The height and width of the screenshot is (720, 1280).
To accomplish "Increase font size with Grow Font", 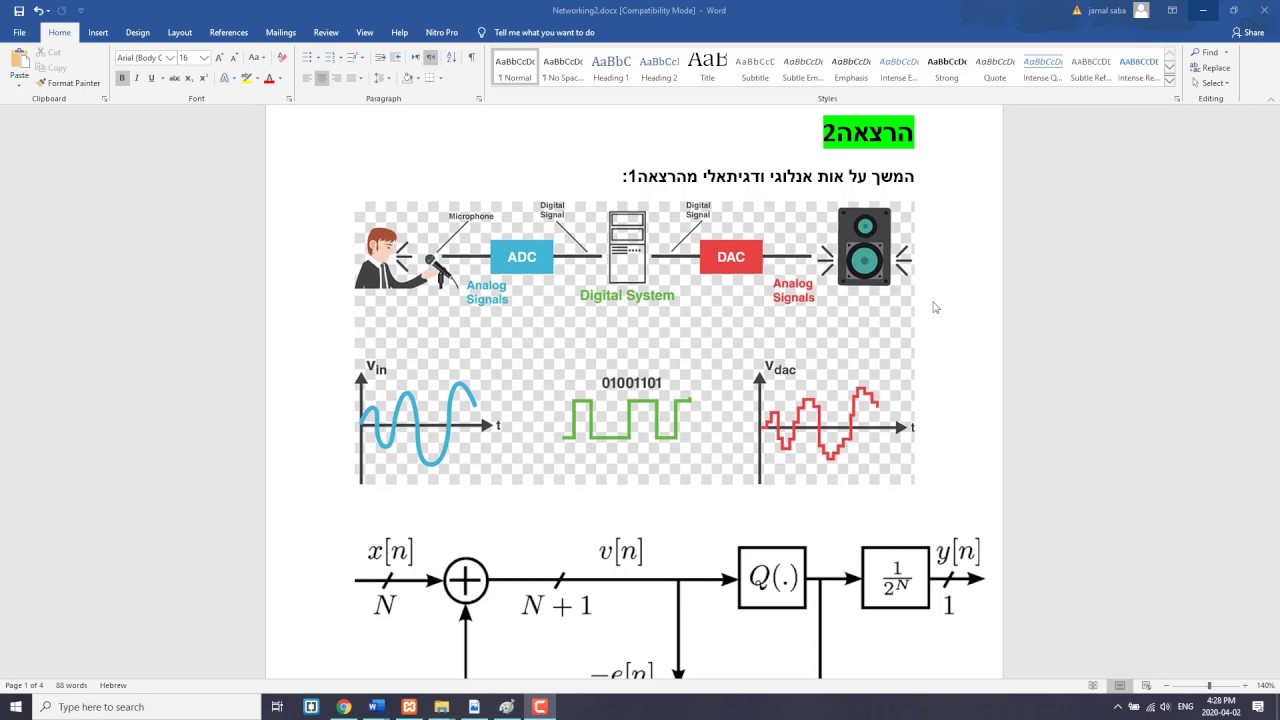I will pyautogui.click(x=220, y=58).
